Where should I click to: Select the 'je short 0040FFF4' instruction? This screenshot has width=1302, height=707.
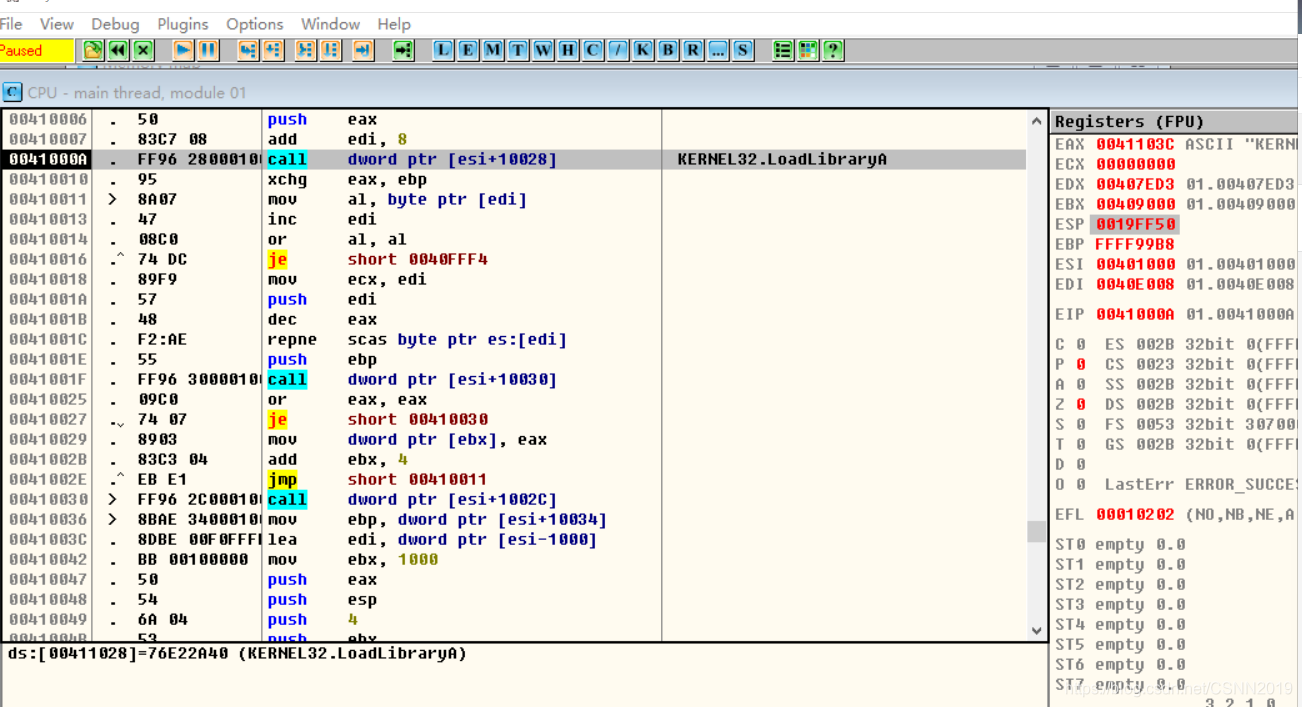[x=514, y=259]
